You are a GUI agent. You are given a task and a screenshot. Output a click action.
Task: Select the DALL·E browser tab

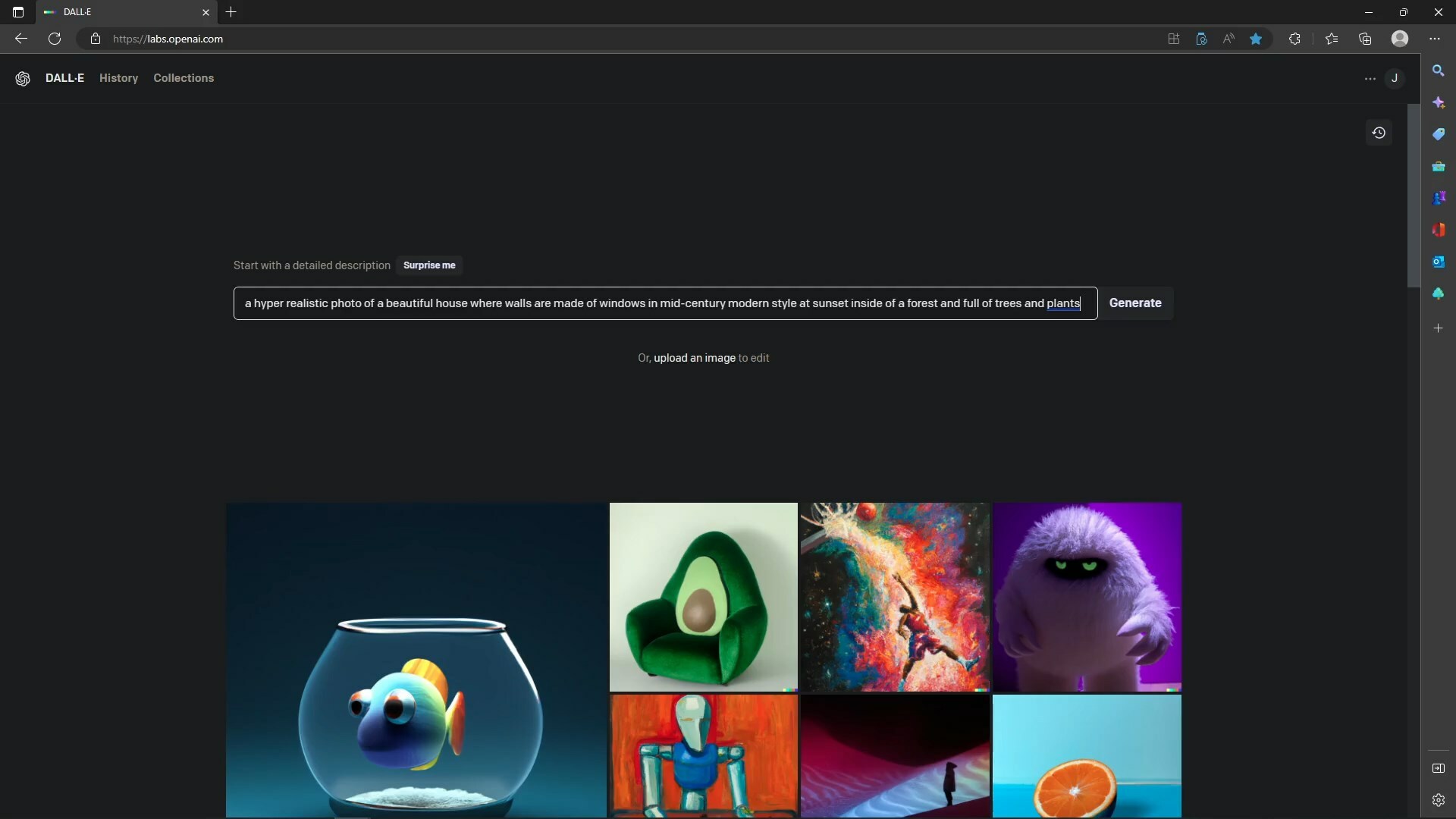(127, 12)
